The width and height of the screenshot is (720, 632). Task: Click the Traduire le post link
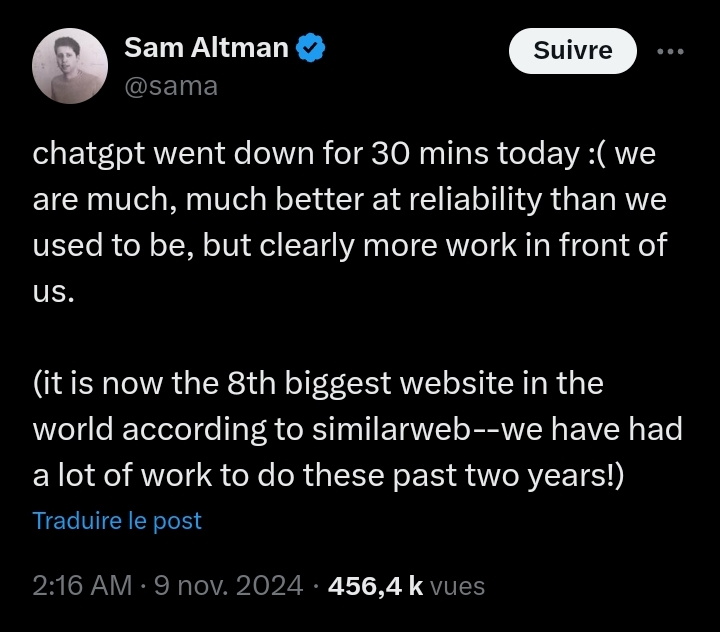117,520
